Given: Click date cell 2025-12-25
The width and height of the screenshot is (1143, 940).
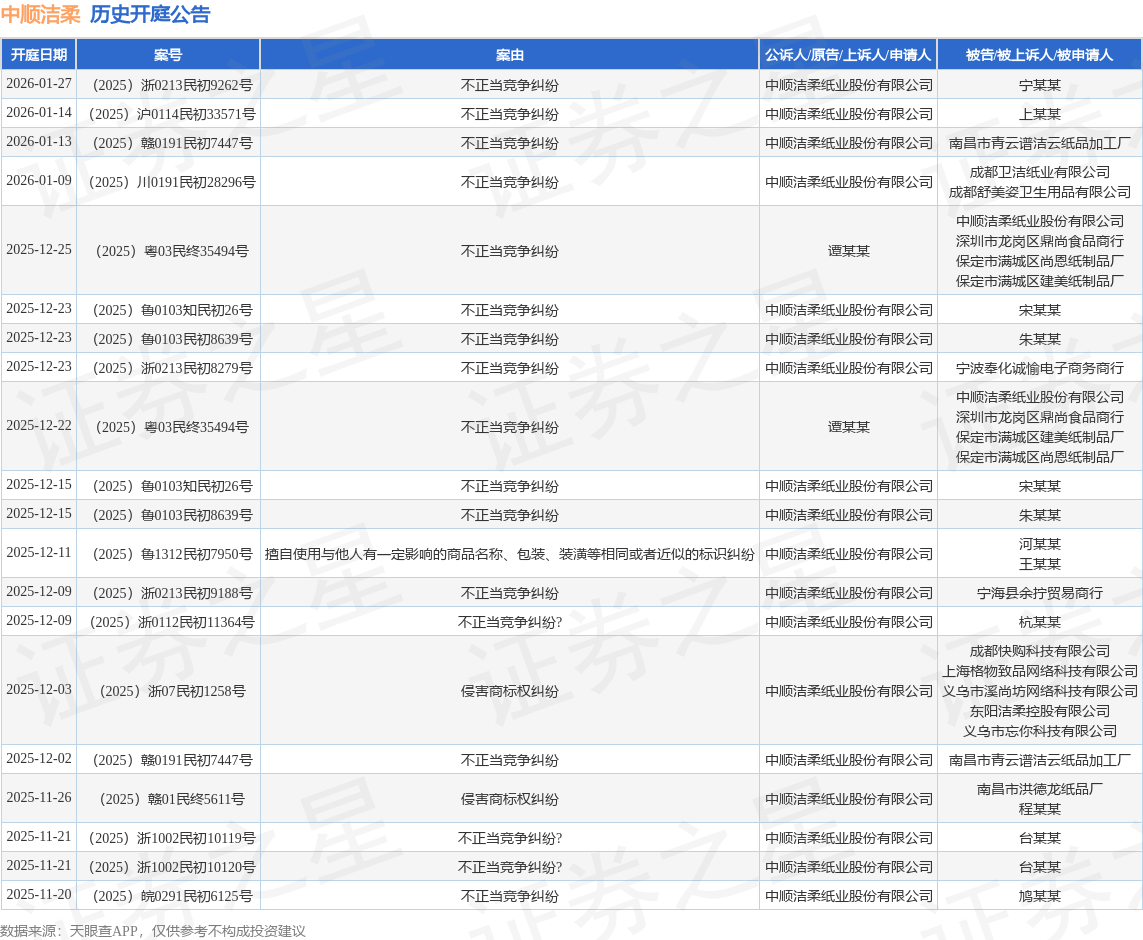Looking at the screenshot, I should [x=39, y=250].
